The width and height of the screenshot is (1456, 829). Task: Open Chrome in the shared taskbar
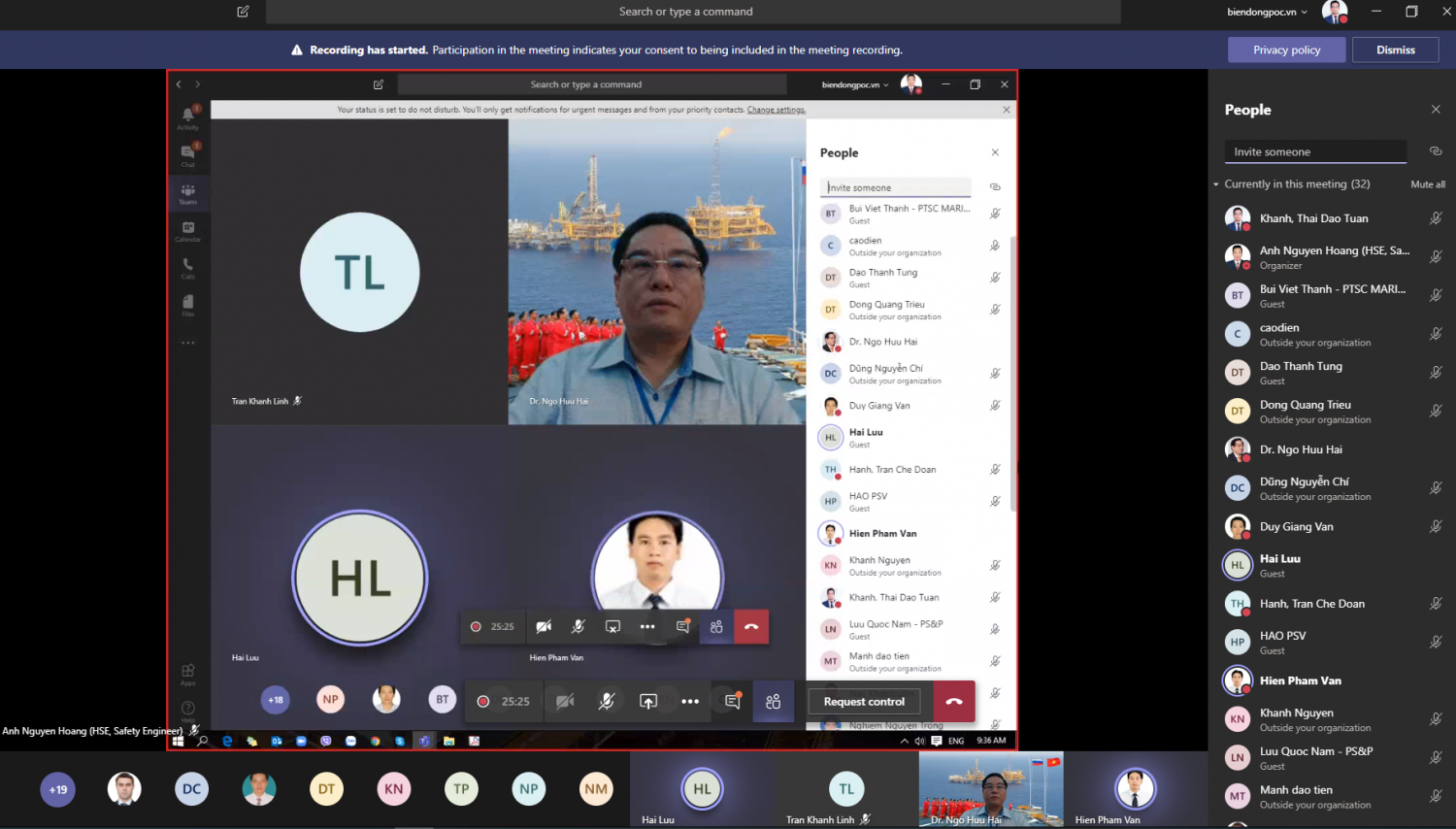tap(376, 741)
